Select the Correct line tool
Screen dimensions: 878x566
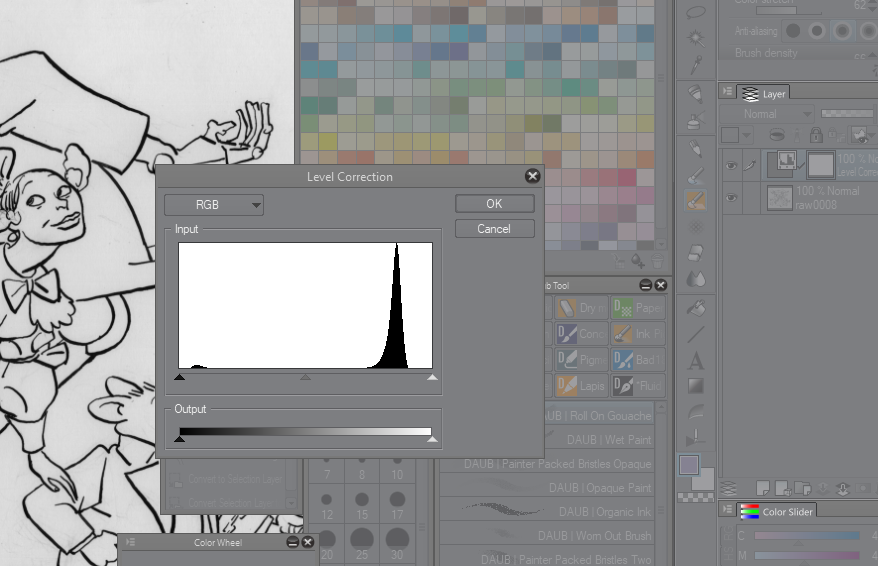(696, 412)
